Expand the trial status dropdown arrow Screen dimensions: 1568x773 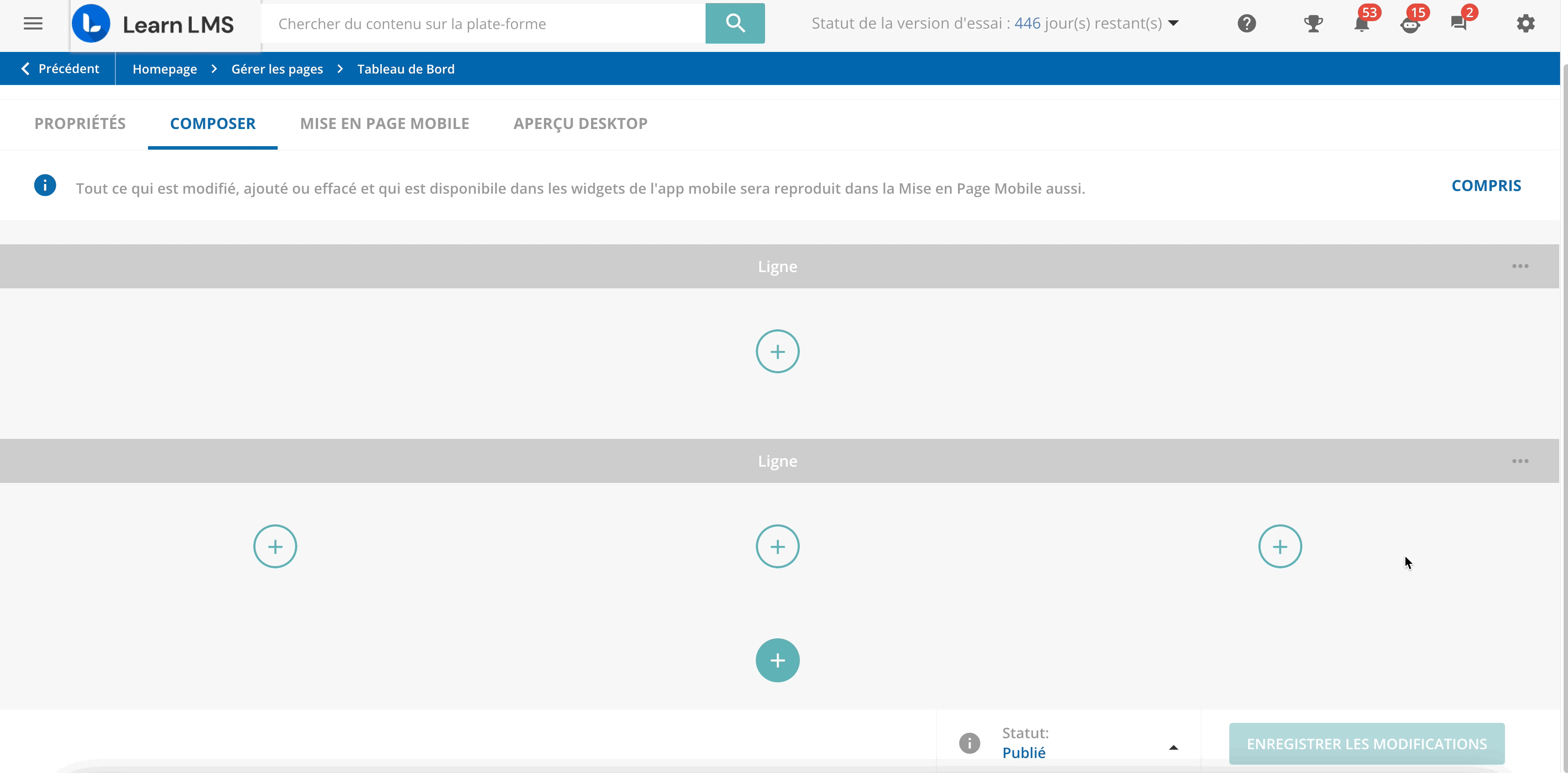point(1173,24)
